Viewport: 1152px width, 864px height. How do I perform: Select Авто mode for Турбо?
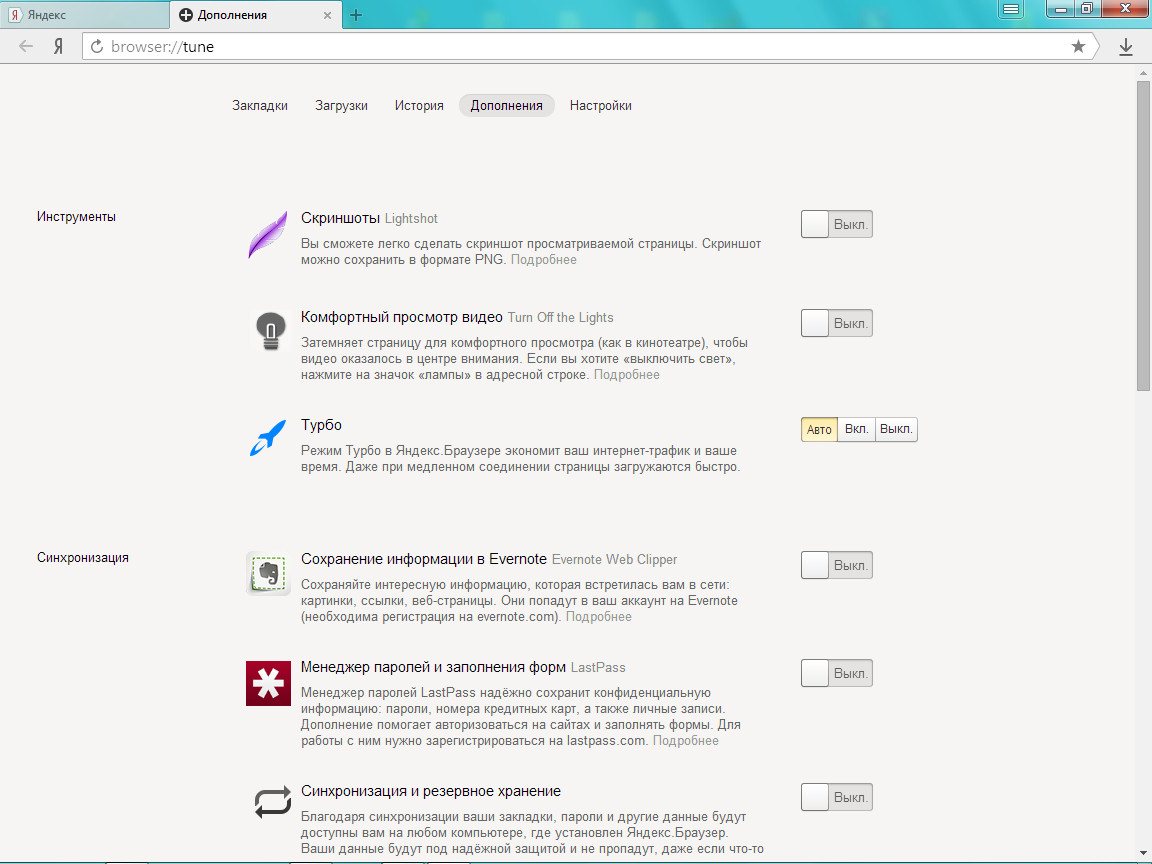[819, 430]
